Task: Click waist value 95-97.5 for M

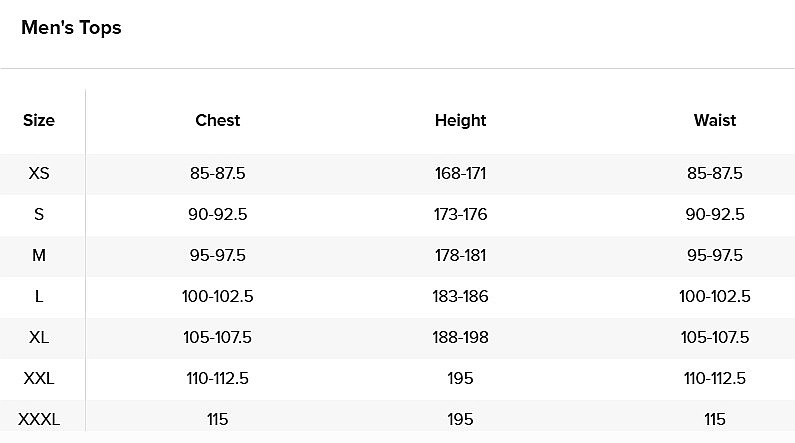Action: click(715, 255)
